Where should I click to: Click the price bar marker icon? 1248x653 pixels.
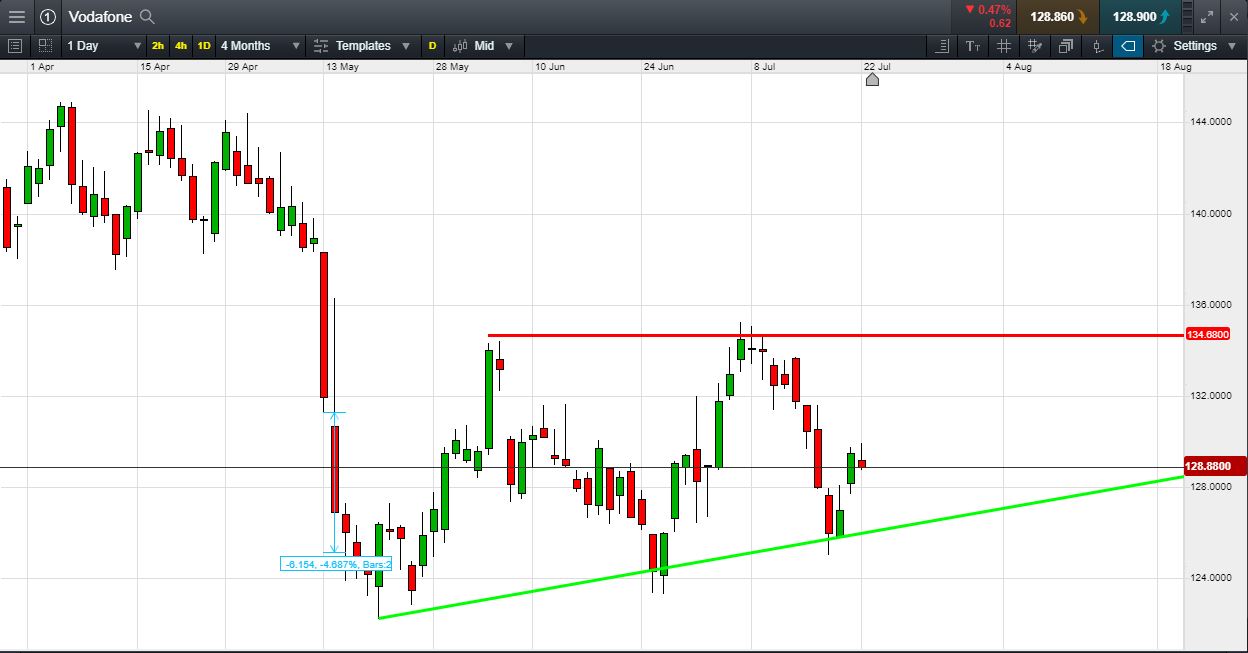coord(1097,46)
